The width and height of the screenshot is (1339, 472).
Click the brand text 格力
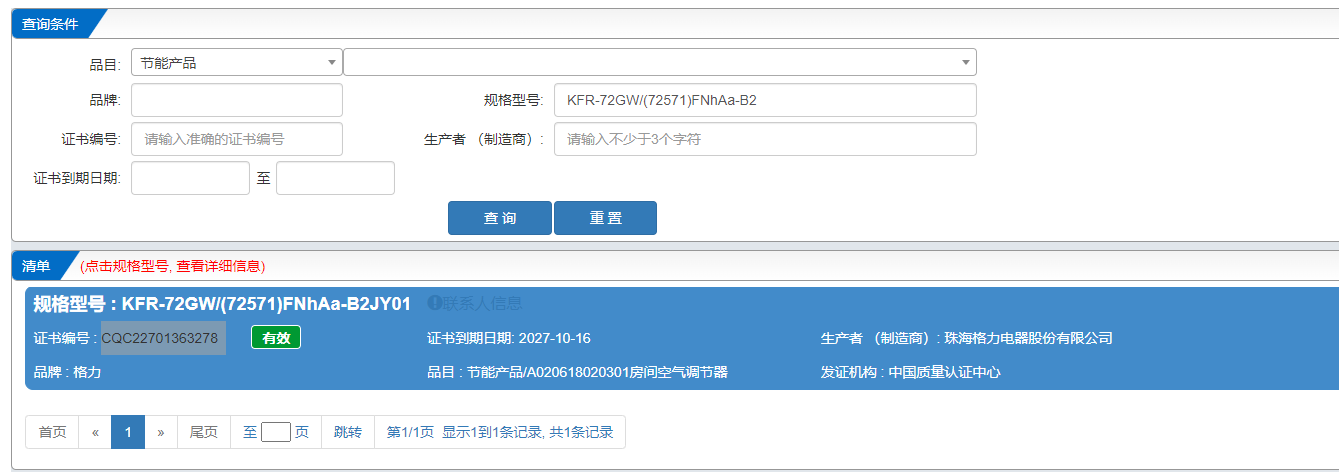click(x=87, y=372)
